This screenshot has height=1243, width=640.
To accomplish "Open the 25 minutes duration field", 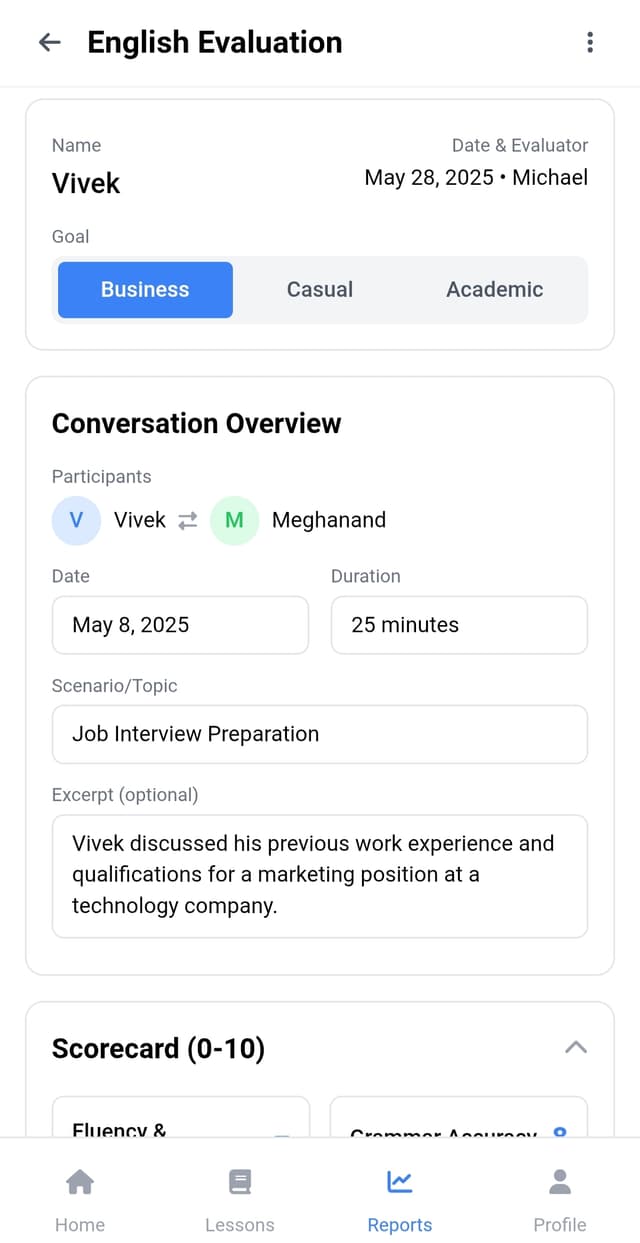I will tap(459, 625).
